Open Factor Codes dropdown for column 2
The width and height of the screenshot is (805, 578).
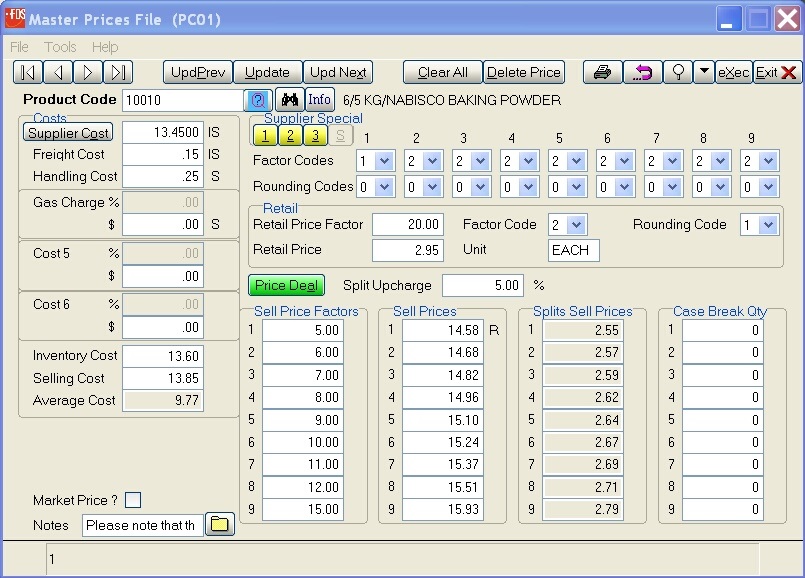(x=432, y=161)
